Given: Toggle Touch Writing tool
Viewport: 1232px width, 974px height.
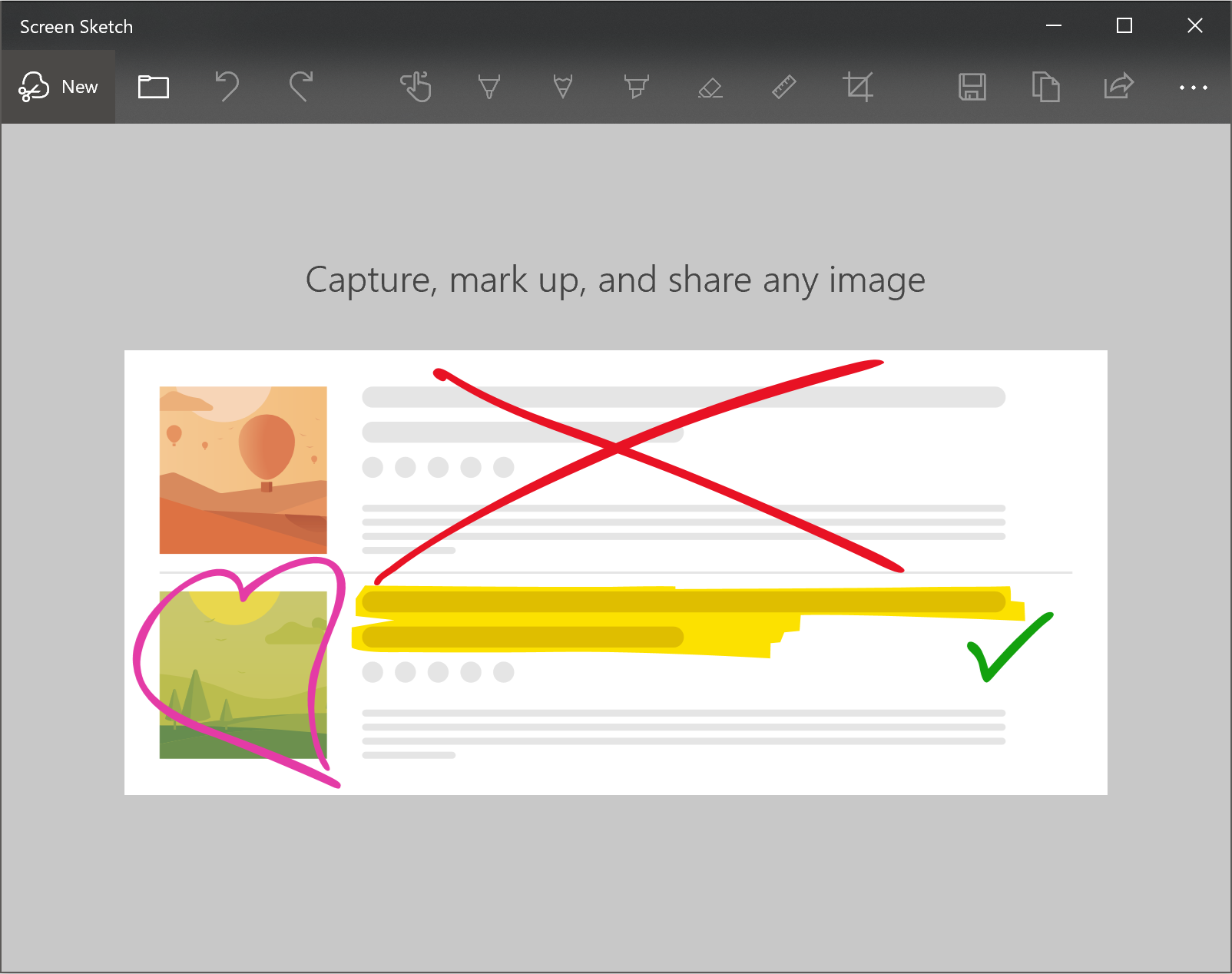Looking at the screenshot, I should tap(416, 87).
